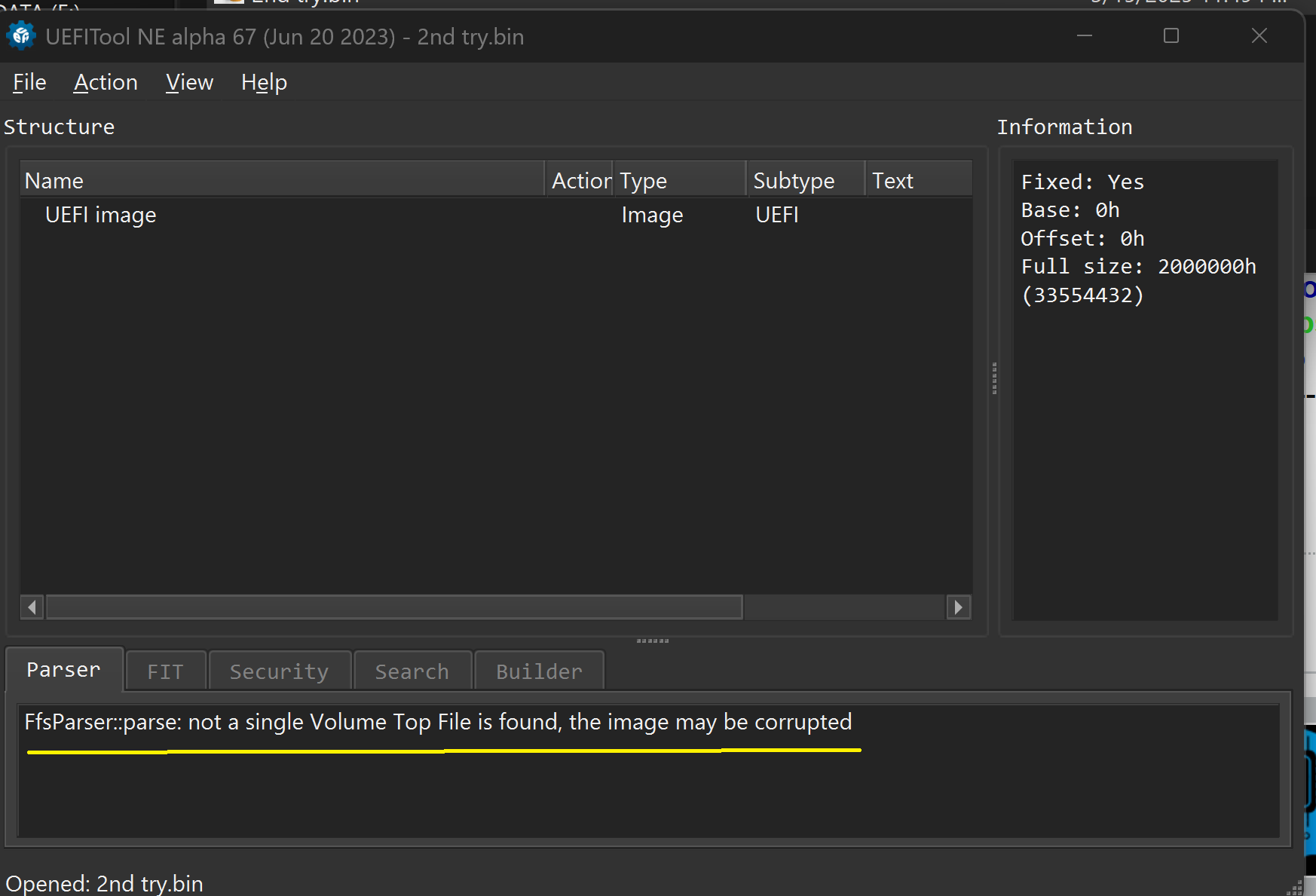The image size is (1316, 896).
Task: Select the UEFI image tree item
Action: 100,216
